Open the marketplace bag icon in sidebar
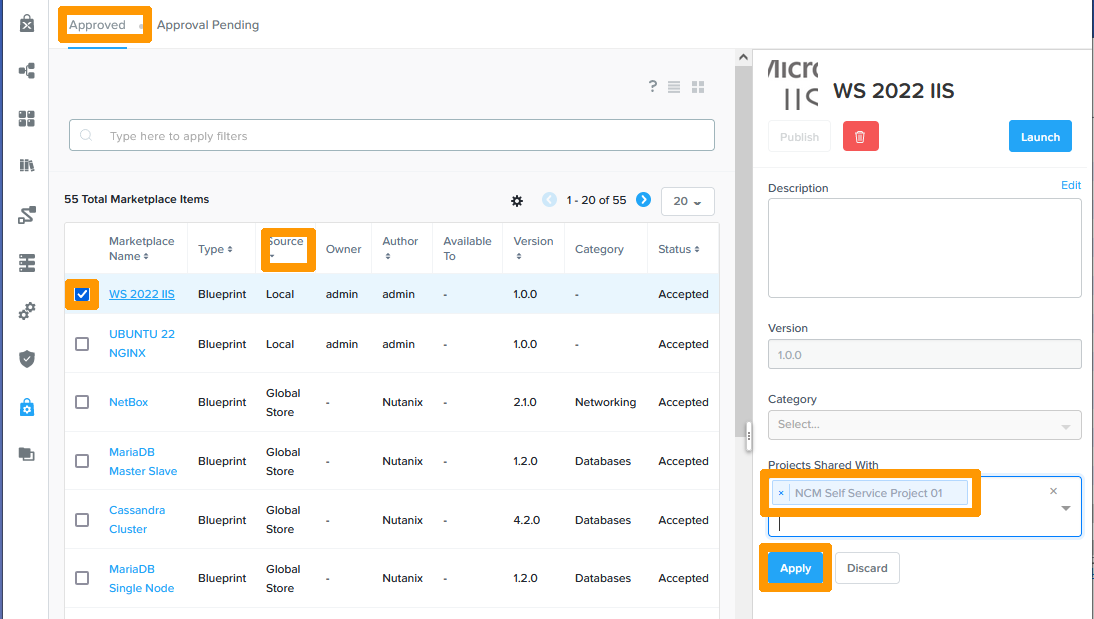1094x619 pixels. [27, 23]
